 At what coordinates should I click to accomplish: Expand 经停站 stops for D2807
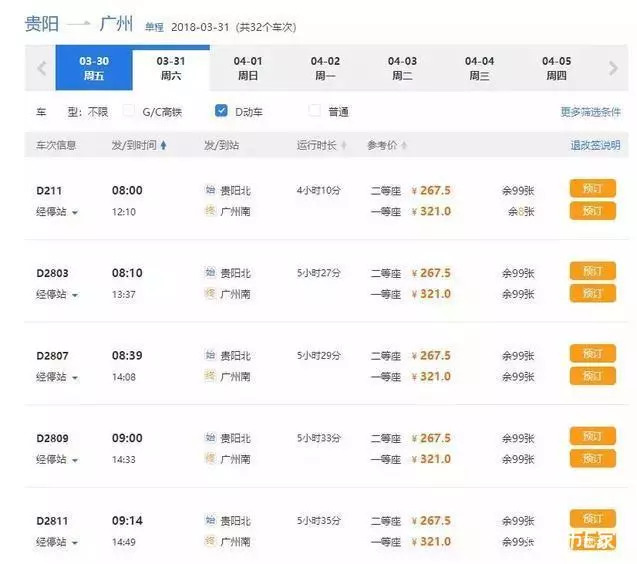56,377
